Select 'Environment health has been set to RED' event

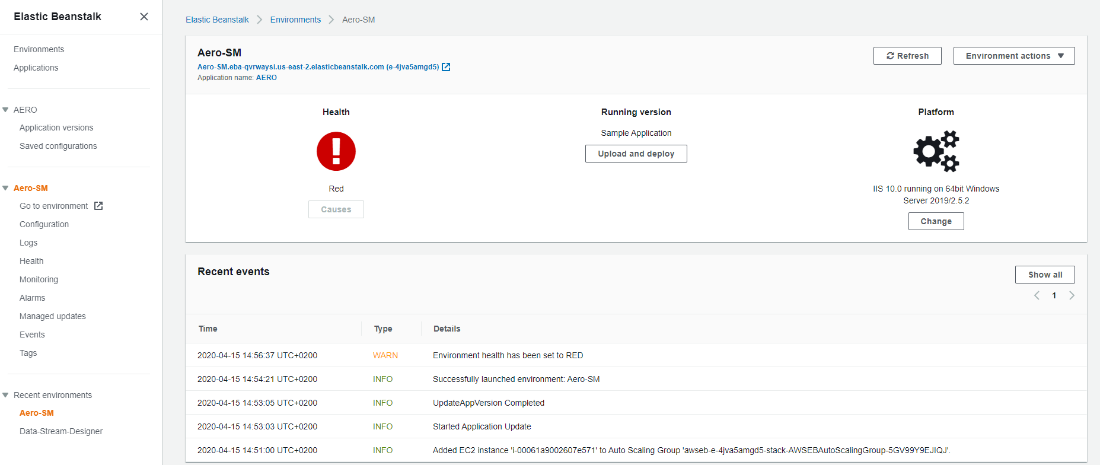(508, 356)
